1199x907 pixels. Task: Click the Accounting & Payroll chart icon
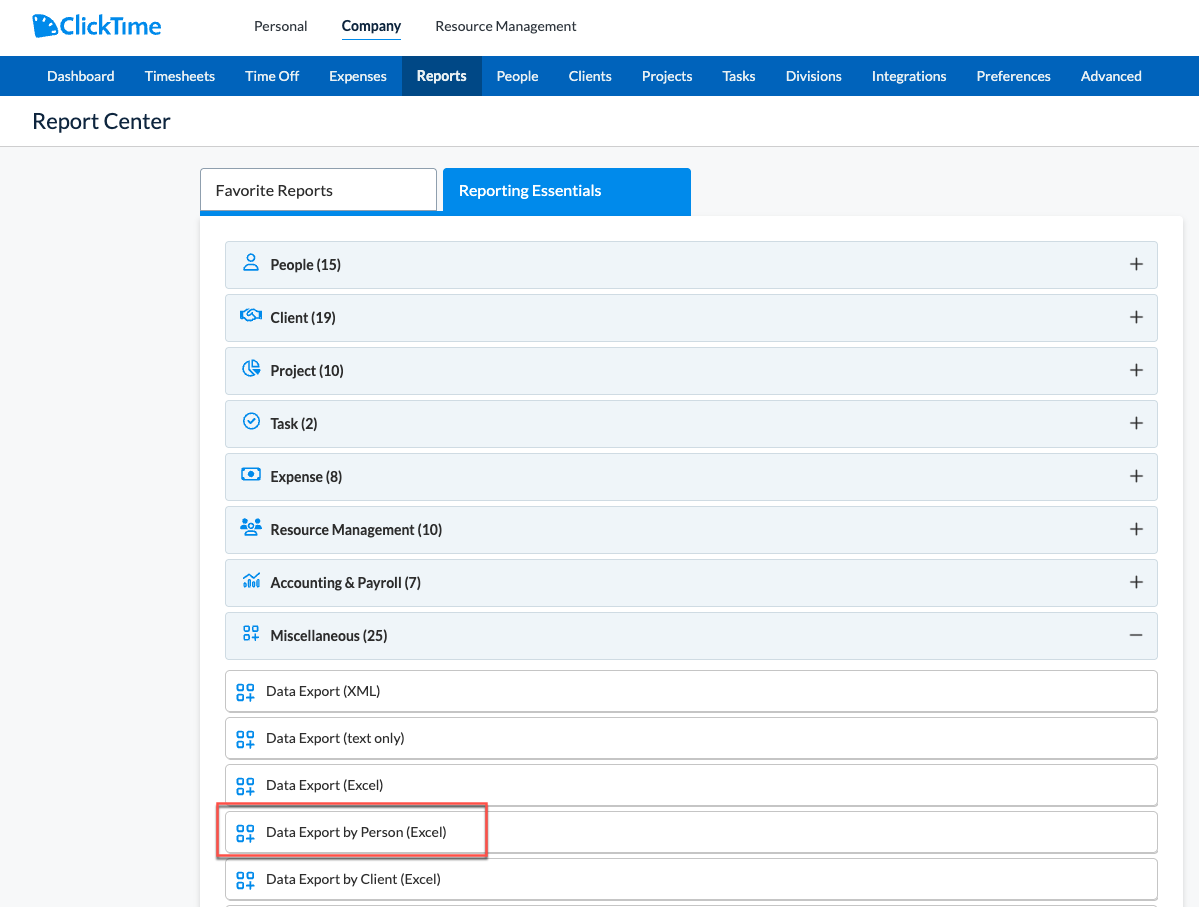[x=251, y=580]
